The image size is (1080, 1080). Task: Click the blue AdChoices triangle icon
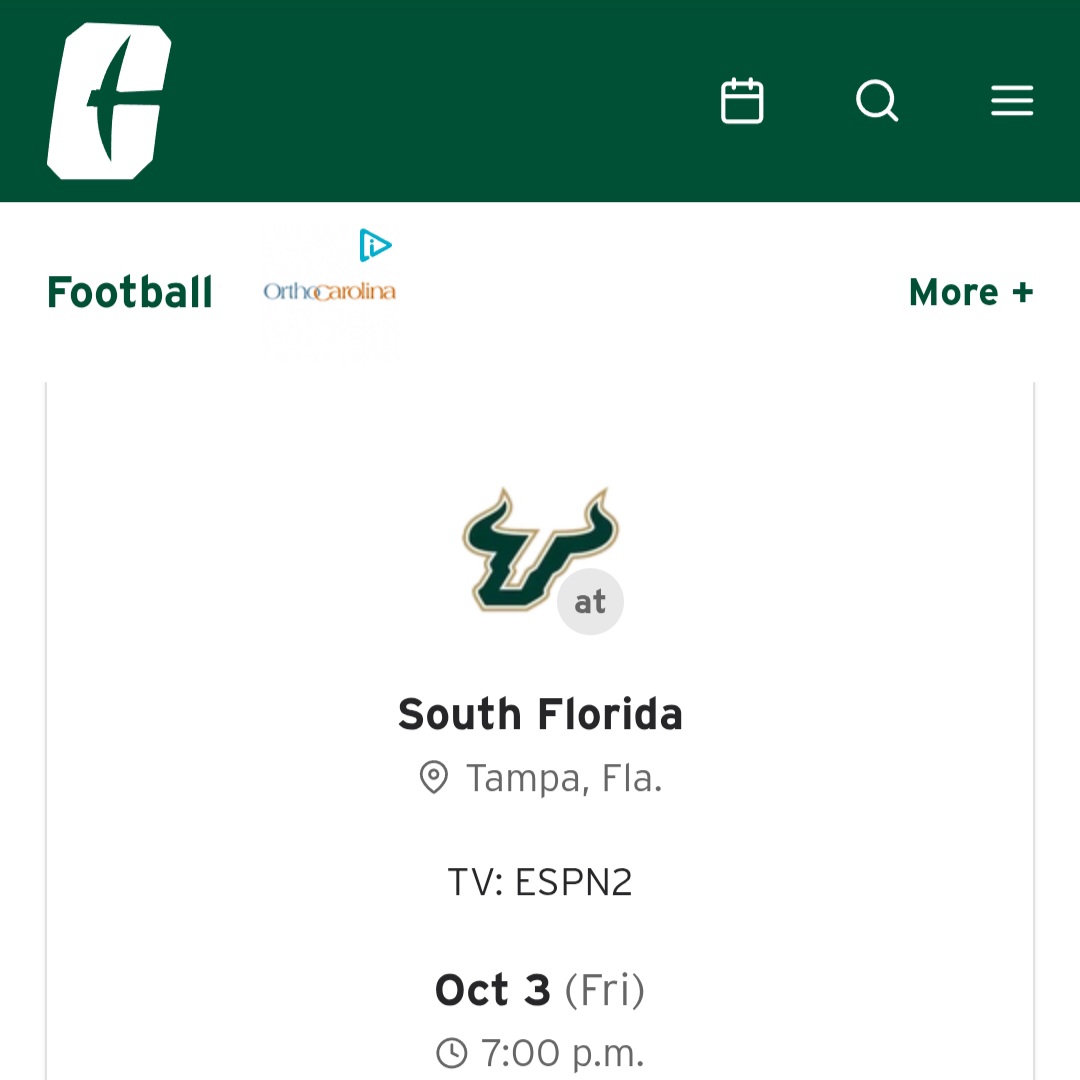click(x=375, y=244)
